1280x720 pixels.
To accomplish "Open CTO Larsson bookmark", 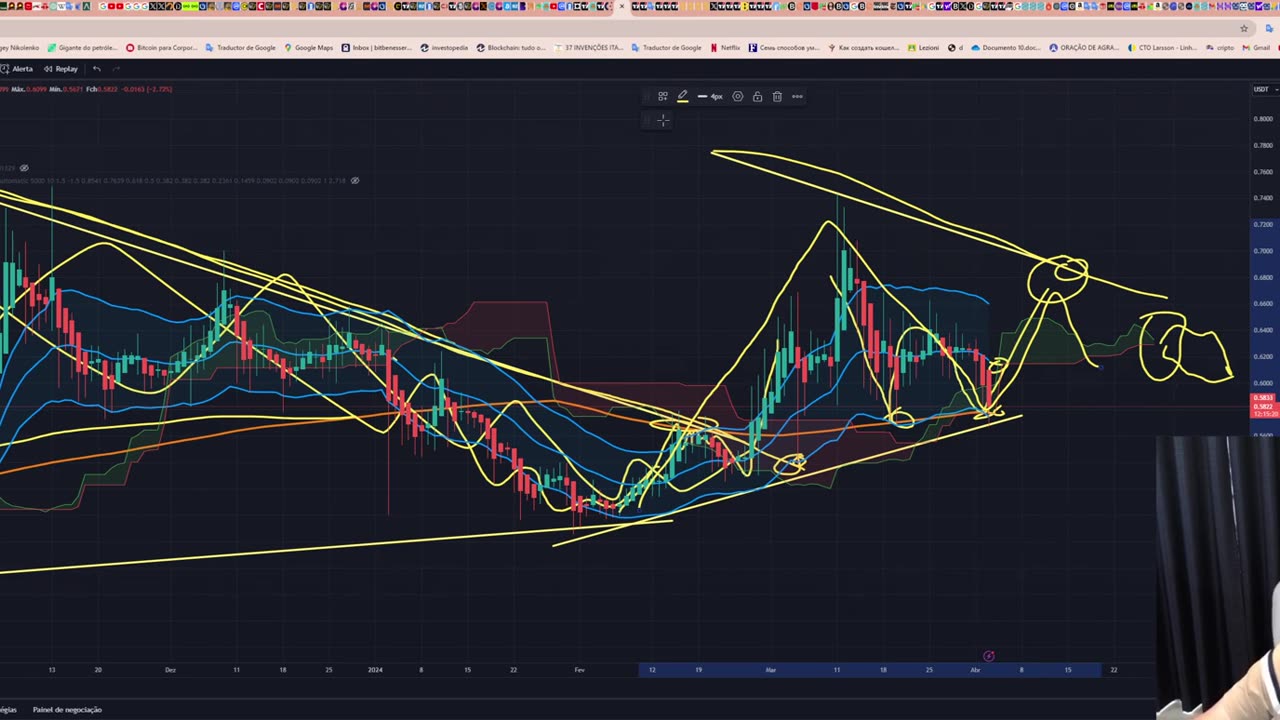I will click(x=1162, y=48).
